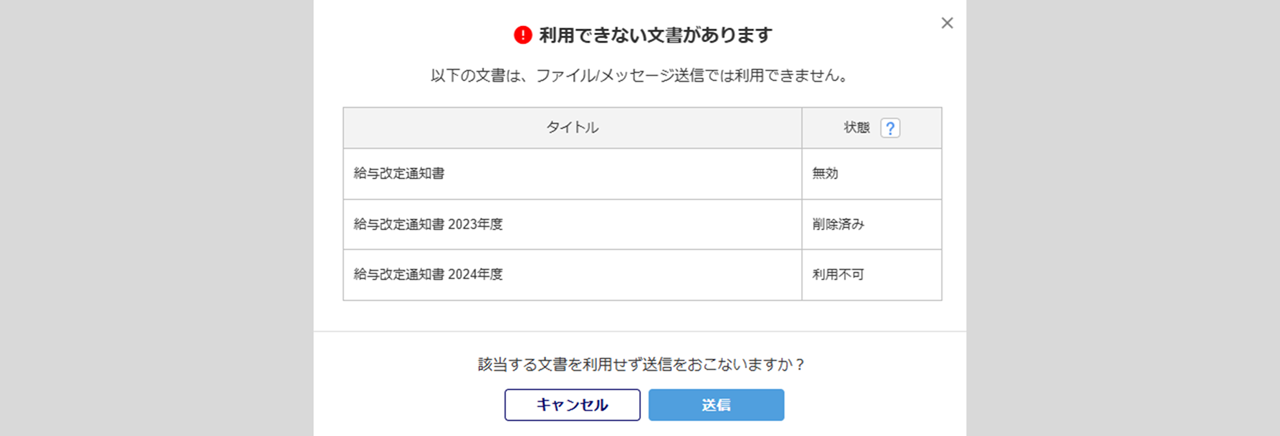Click the 削除済み status cell
This screenshot has width=1280, height=436.
[x=838, y=224]
